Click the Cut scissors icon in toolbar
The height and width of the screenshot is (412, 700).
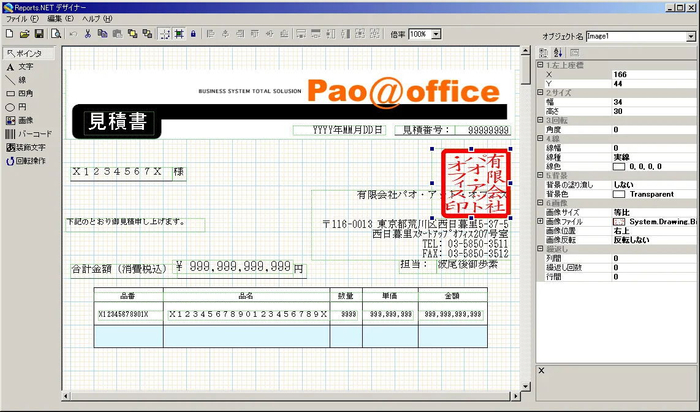tap(88, 34)
